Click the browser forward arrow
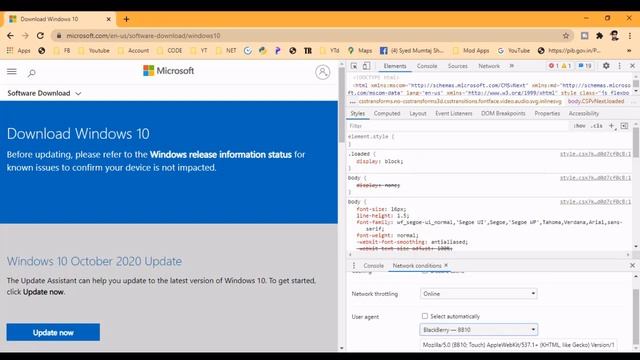This screenshot has width=640, height=360. coord(25,36)
